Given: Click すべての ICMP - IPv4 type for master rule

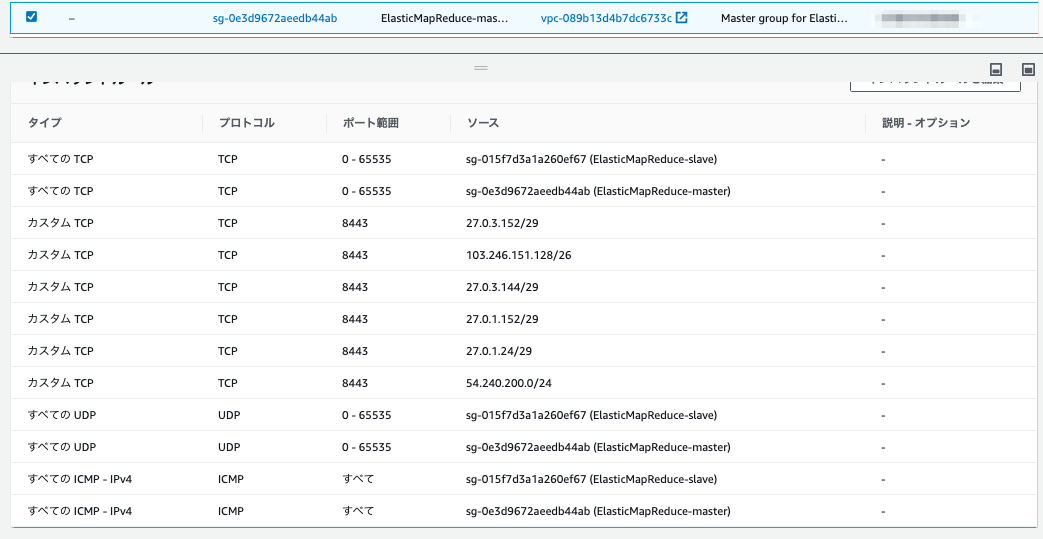Looking at the screenshot, I should (80, 511).
